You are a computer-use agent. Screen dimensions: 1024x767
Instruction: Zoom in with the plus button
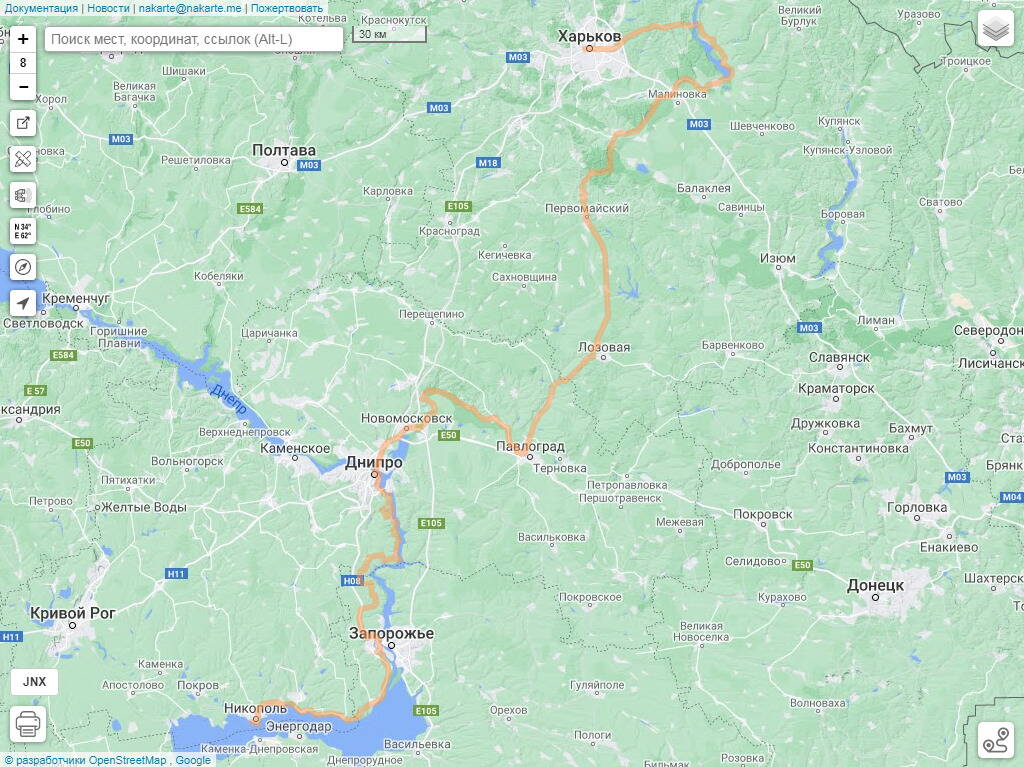click(23, 39)
